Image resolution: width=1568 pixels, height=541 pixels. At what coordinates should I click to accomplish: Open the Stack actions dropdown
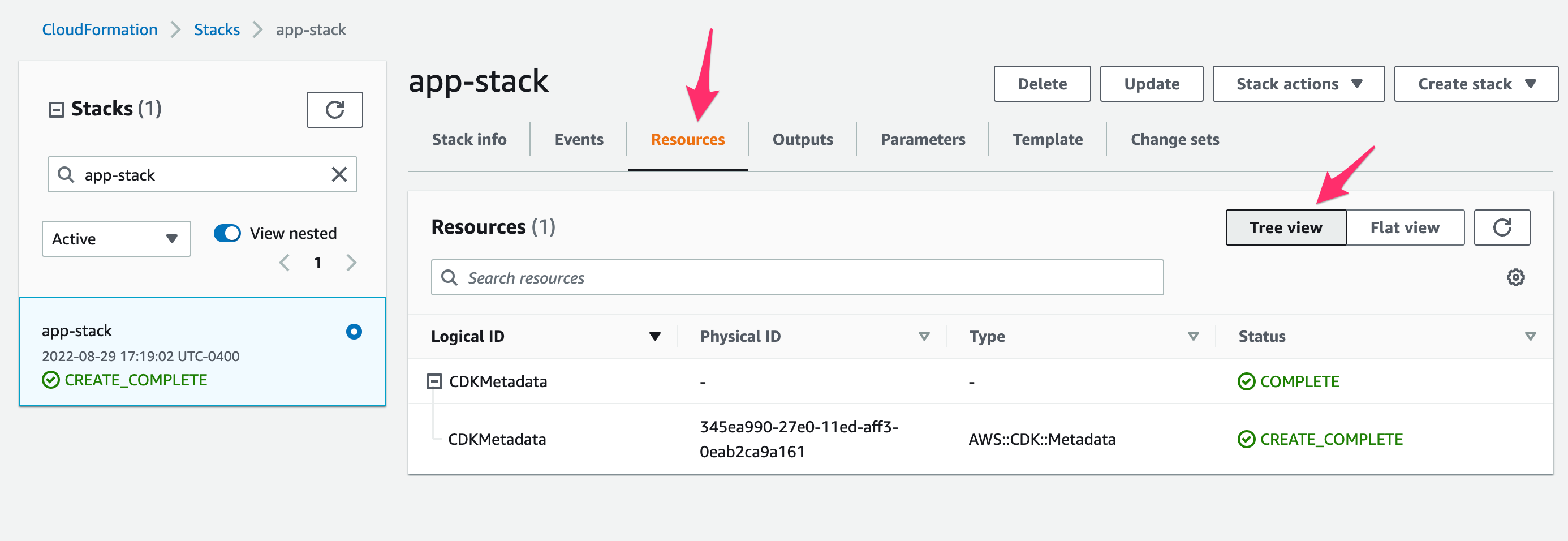1298,84
